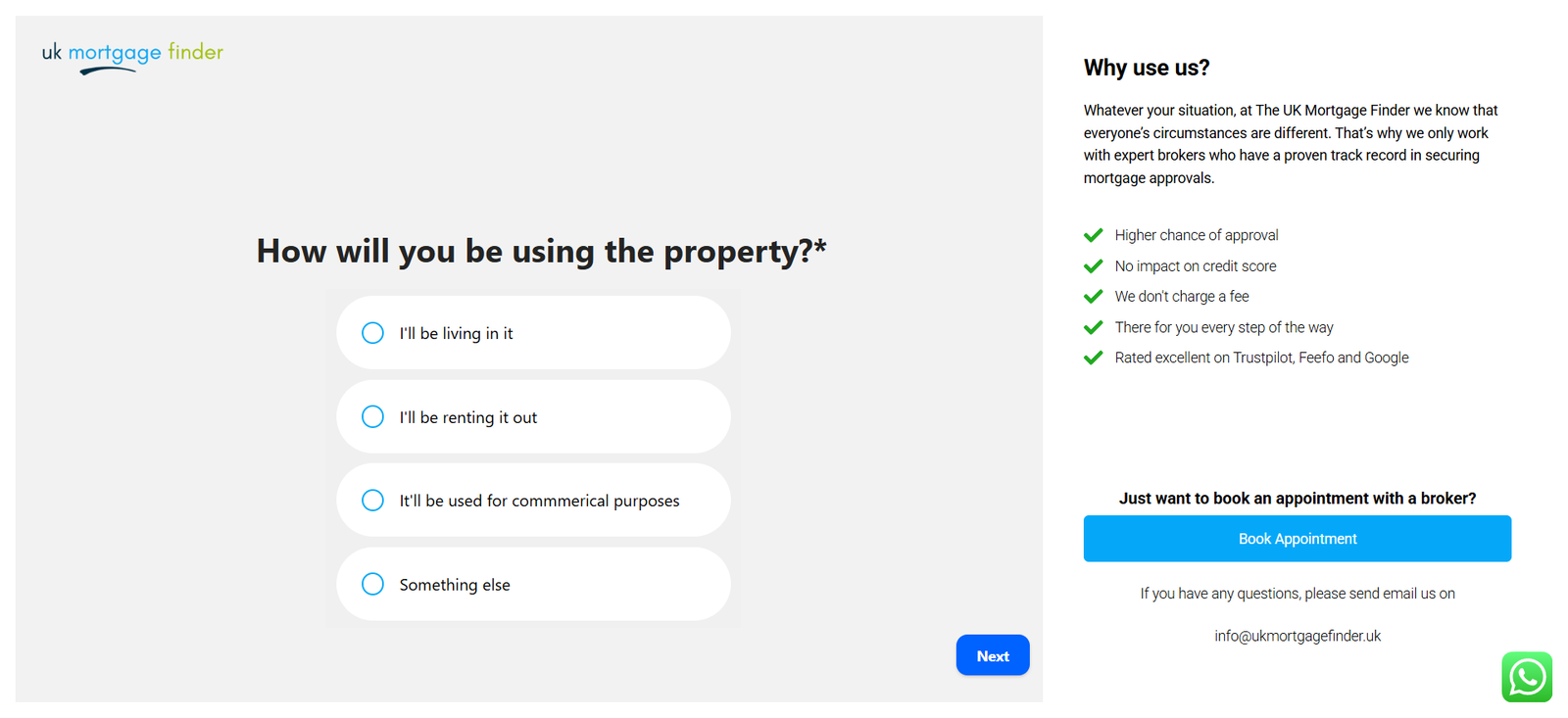This screenshot has width=1568, height=718.
Task: Click the checkmark beside Rated excellent on Trustpilot
Action: pos(1093,358)
